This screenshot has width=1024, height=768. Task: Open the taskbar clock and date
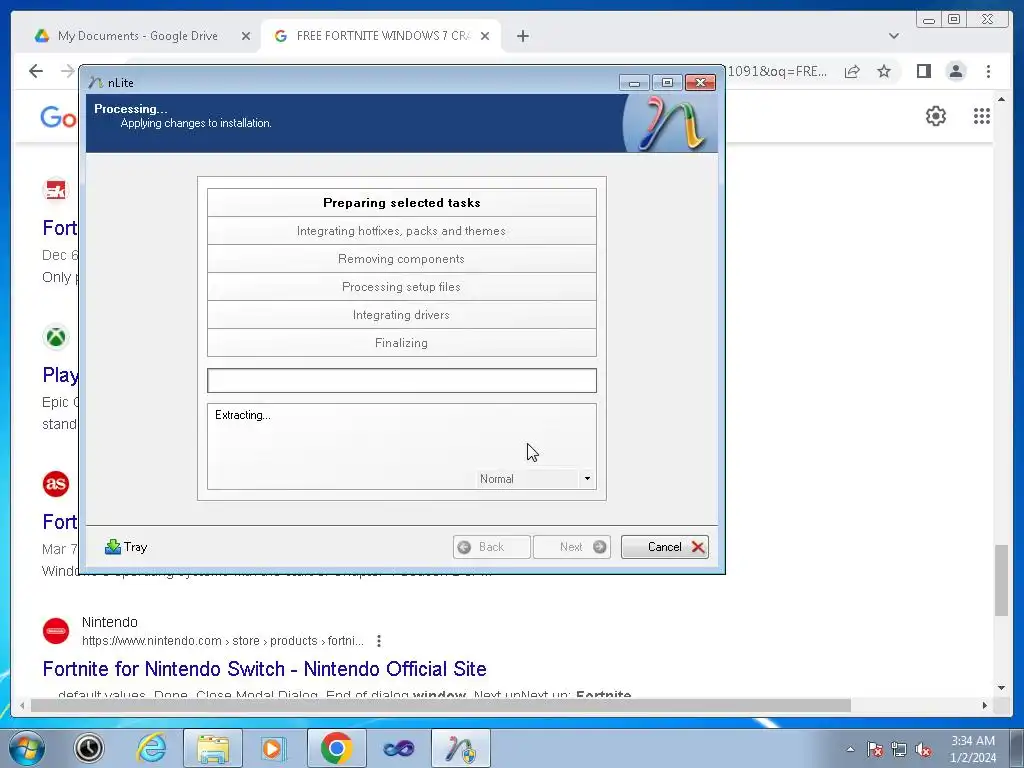click(973, 749)
